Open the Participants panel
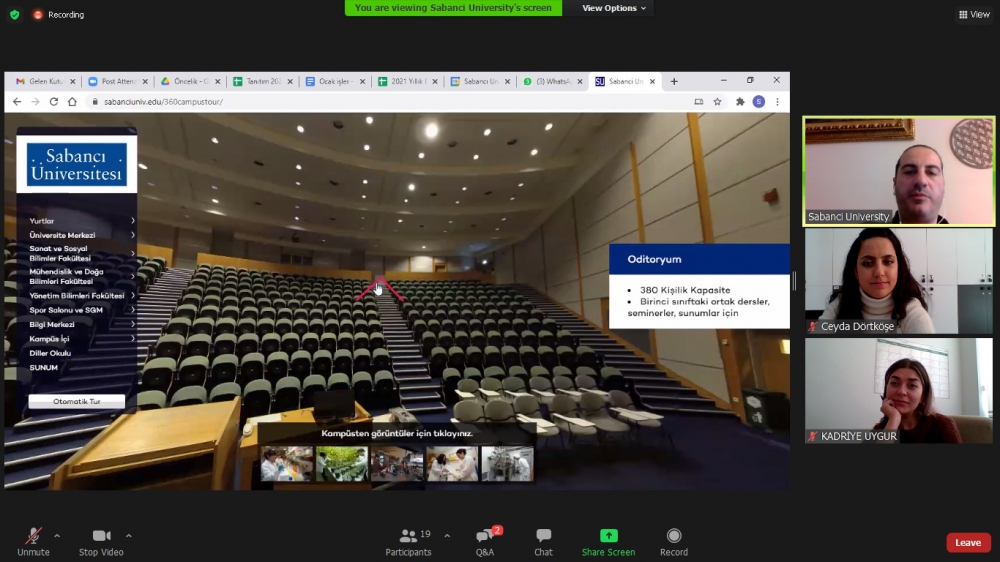 pos(408,542)
